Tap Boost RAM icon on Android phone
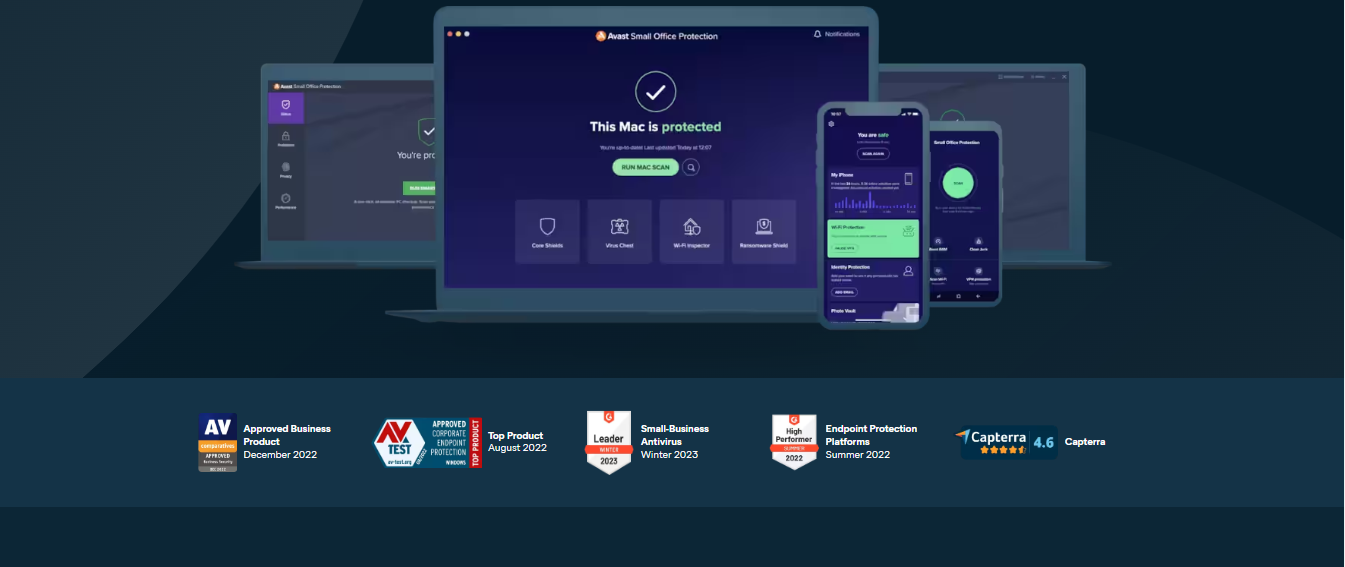The height and width of the screenshot is (567, 1345). point(939,241)
